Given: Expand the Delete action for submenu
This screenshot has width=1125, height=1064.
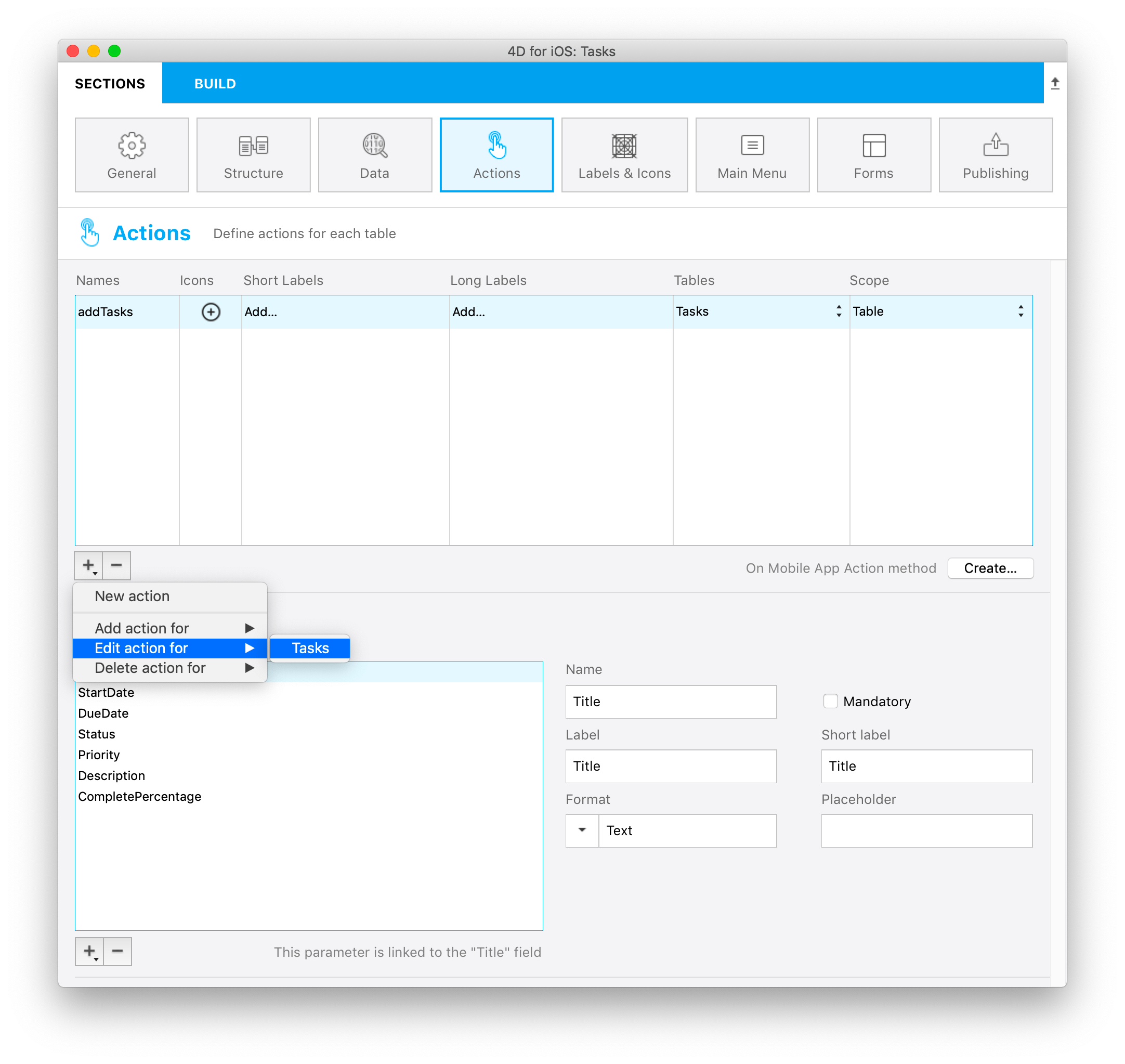Looking at the screenshot, I should coord(170,668).
